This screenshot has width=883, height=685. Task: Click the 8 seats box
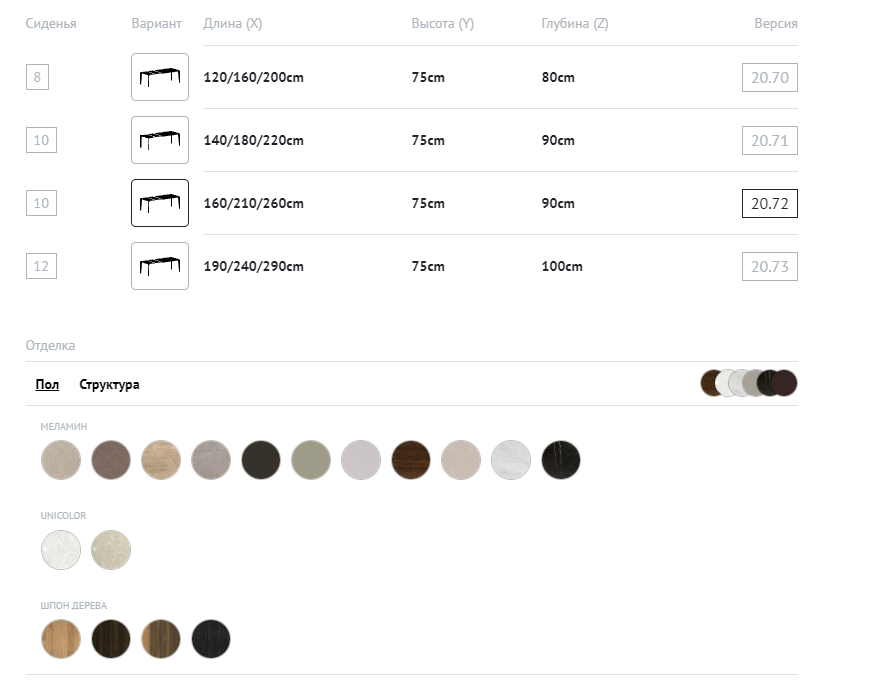click(37, 77)
